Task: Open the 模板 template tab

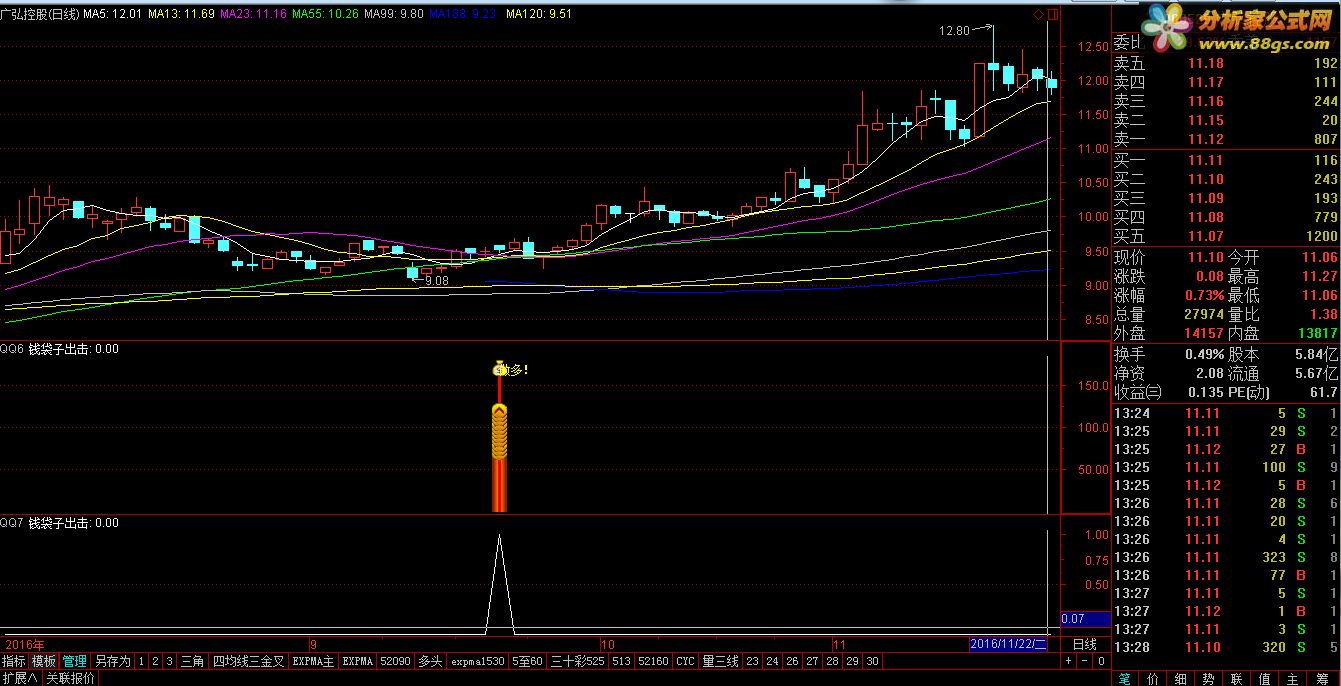Action: [44, 661]
